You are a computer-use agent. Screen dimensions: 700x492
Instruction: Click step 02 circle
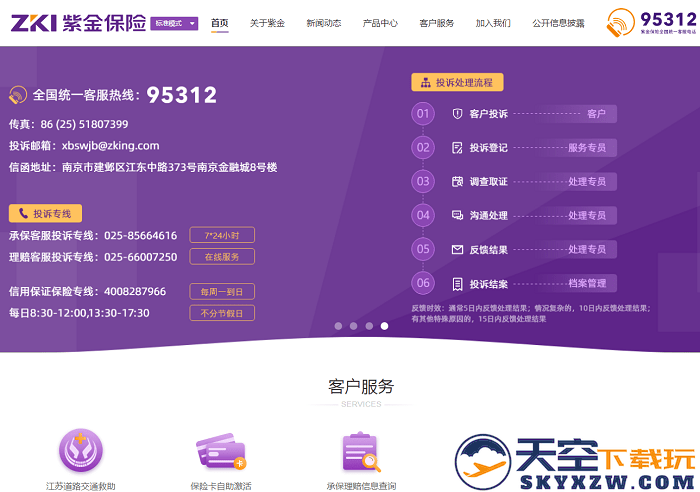tap(423, 147)
